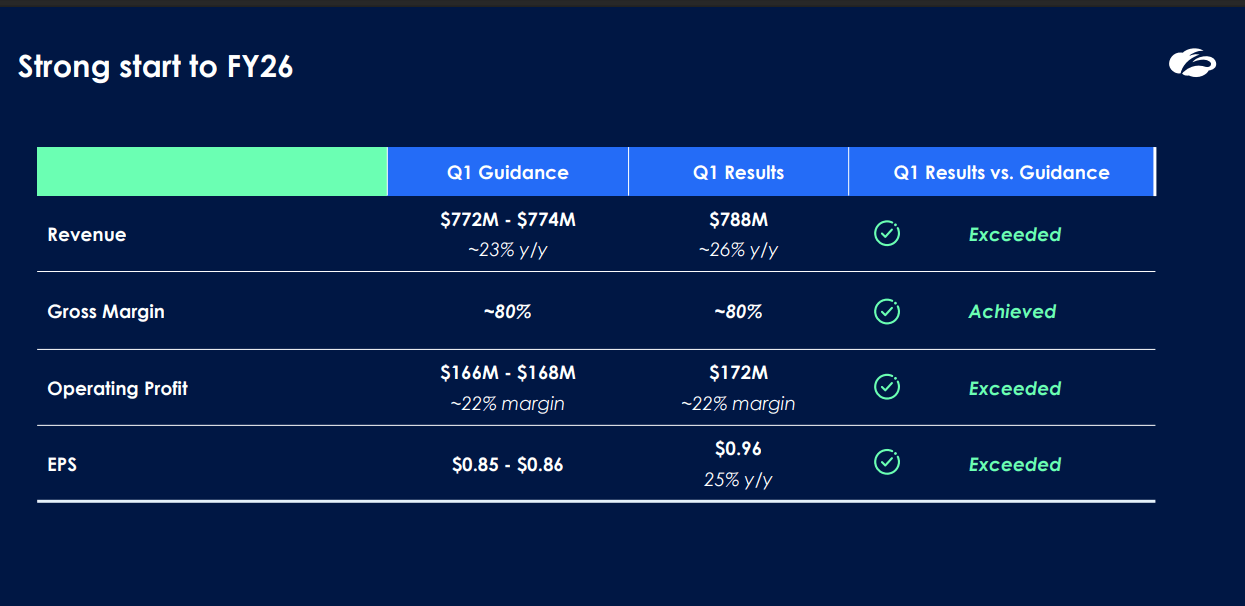Switch to the Q1 Guidance column header
The height and width of the screenshot is (606, 1245).
[507, 171]
